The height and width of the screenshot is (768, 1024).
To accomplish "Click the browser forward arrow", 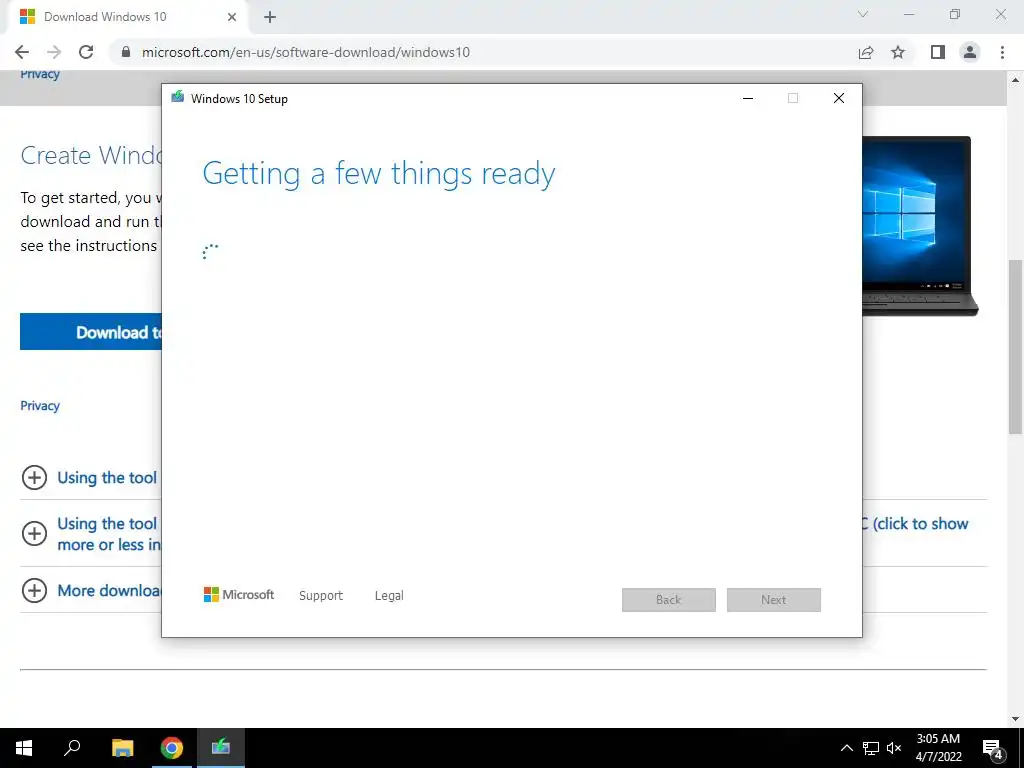I will coord(54,52).
